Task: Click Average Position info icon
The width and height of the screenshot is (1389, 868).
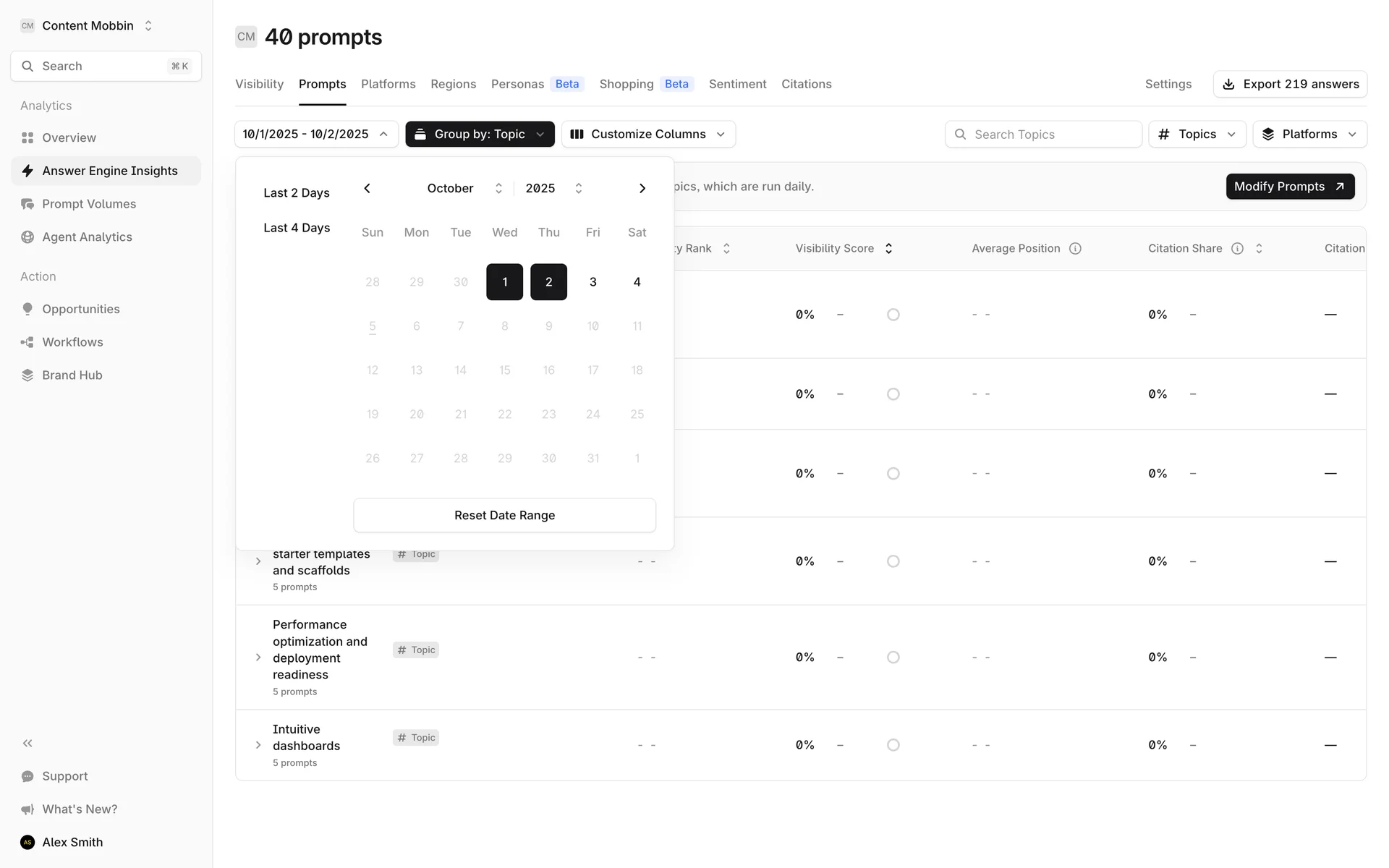Action: pyautogui.click(x=1075, y=249)
